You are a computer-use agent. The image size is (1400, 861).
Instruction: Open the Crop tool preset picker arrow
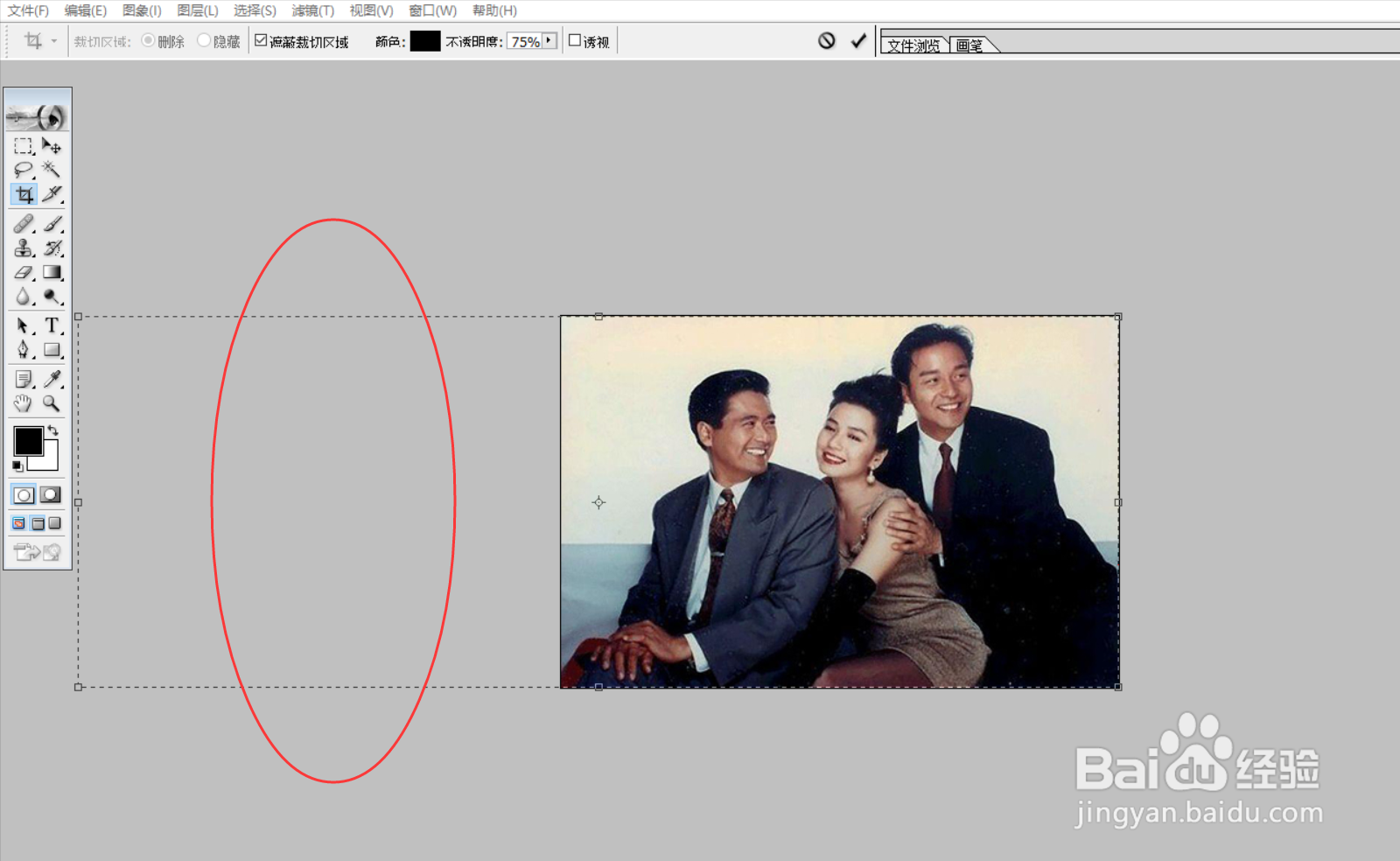[53, 41]
